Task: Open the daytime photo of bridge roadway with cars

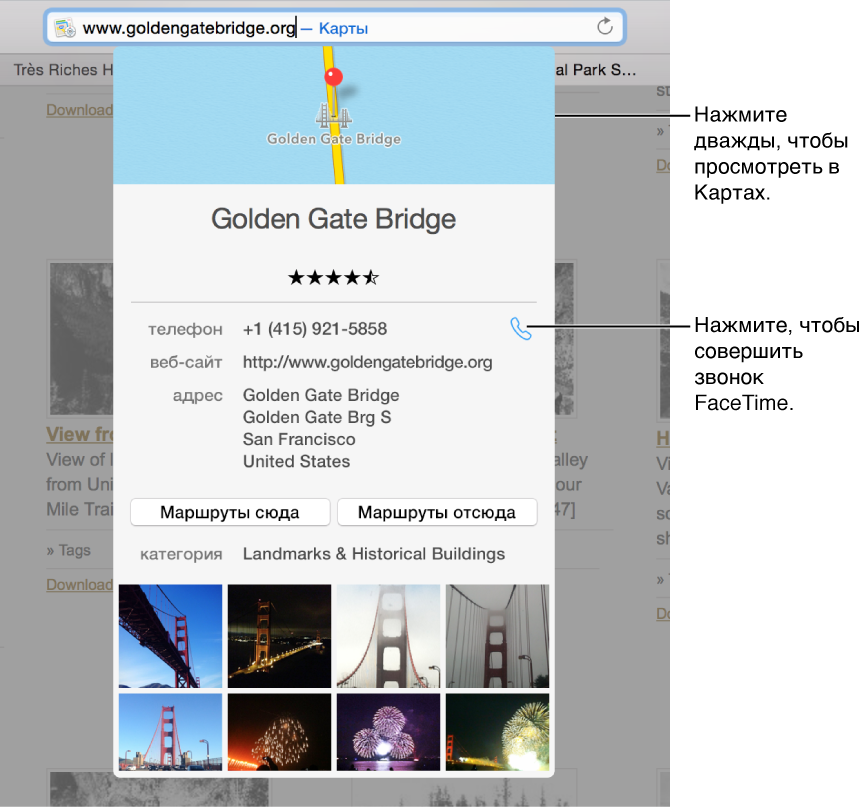Action: point(170,732)
